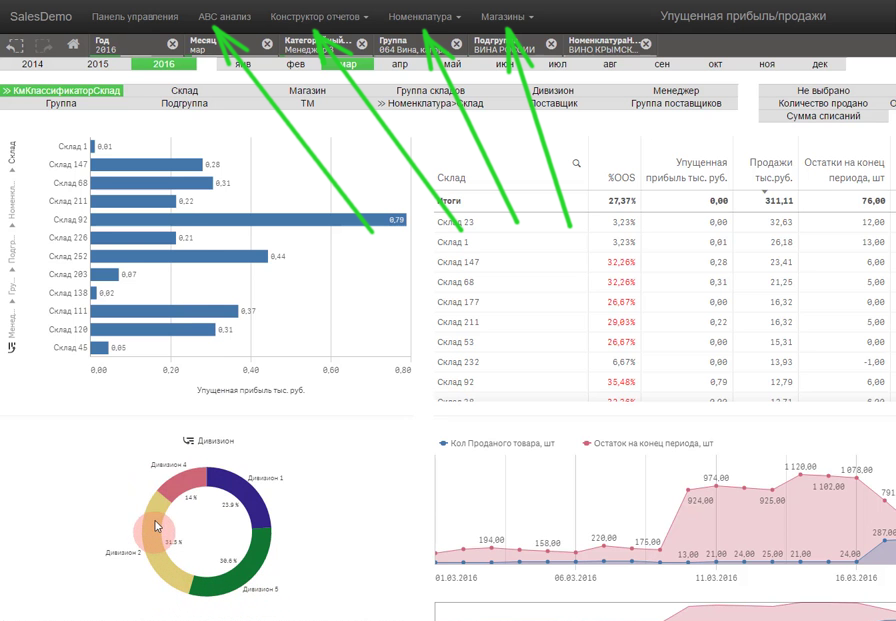Click the drill-down icon beside the bar chart
The image size is (896, 621).
coord(11,347)
